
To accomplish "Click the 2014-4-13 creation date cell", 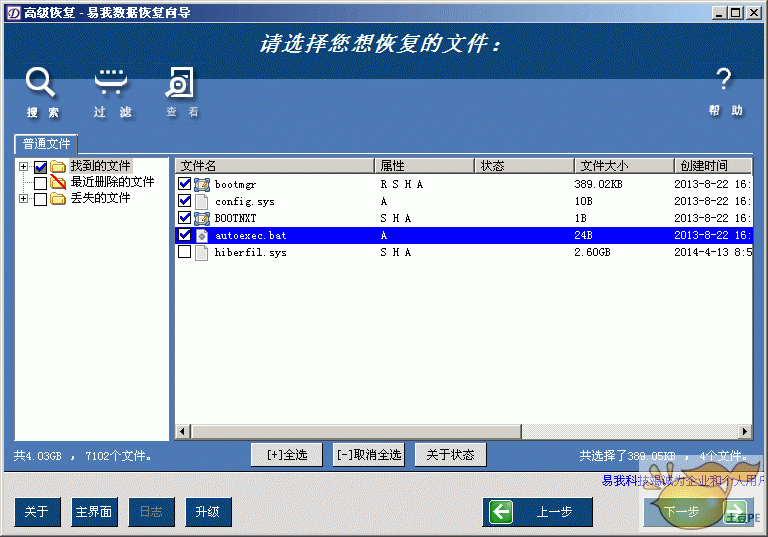I will coord(713,253).
